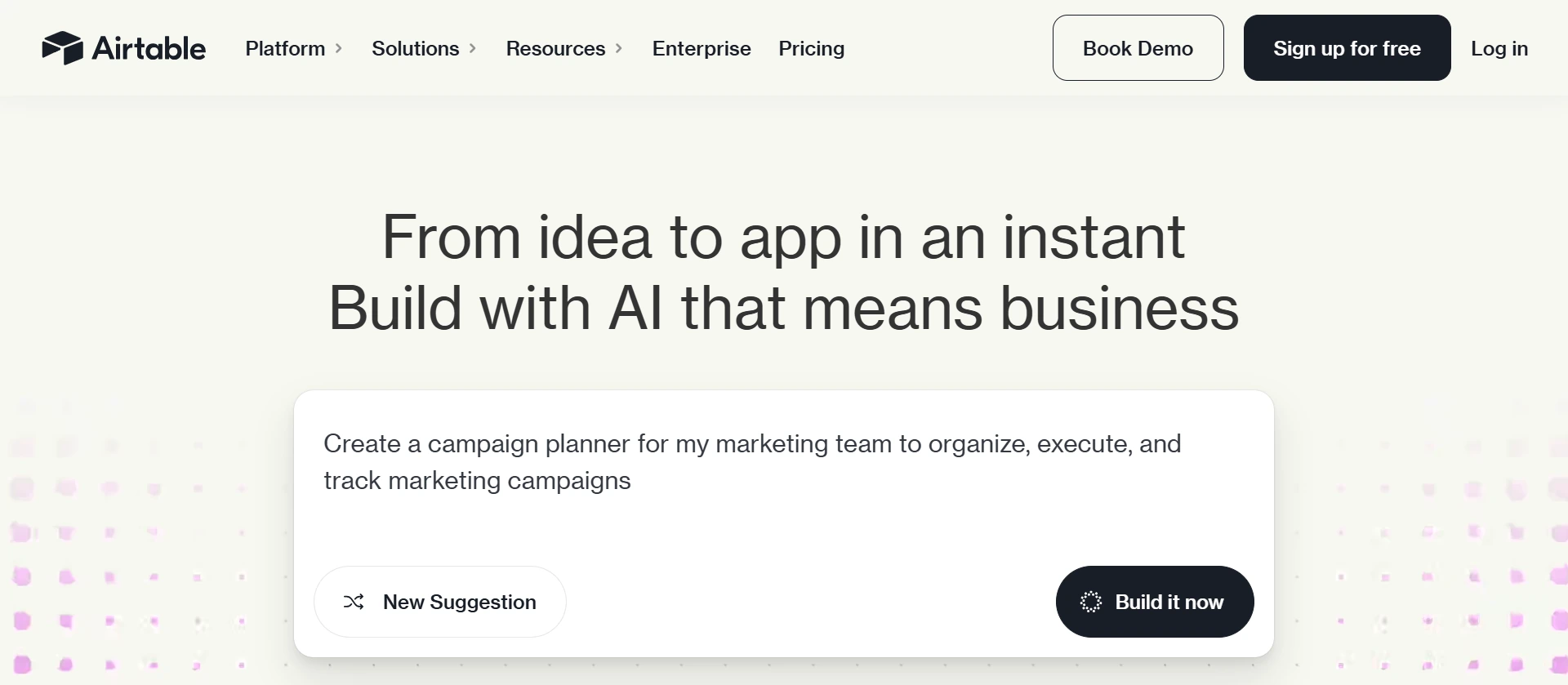Open the Solutions navigation menu

tap(415, 48)
